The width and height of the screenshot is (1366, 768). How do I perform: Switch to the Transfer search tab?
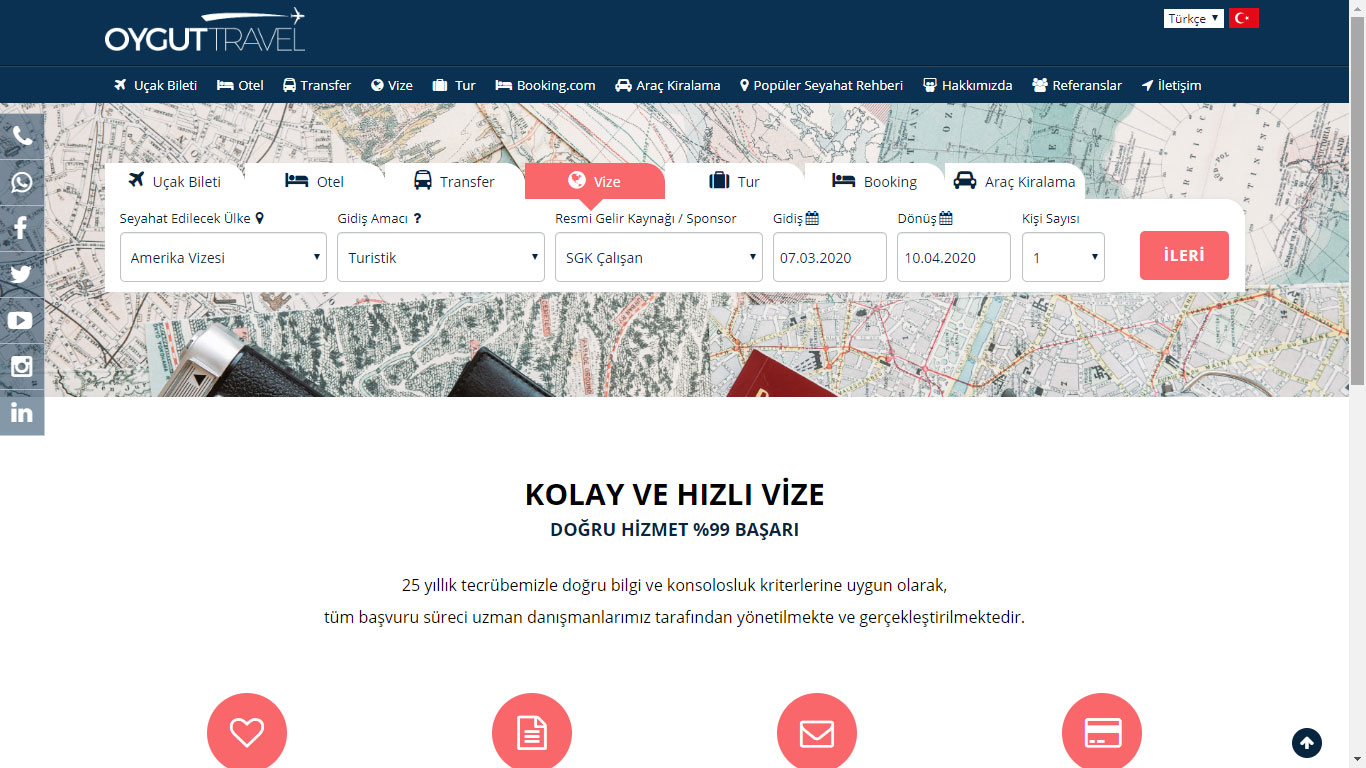pyautogui.click(x=455, y=181)
